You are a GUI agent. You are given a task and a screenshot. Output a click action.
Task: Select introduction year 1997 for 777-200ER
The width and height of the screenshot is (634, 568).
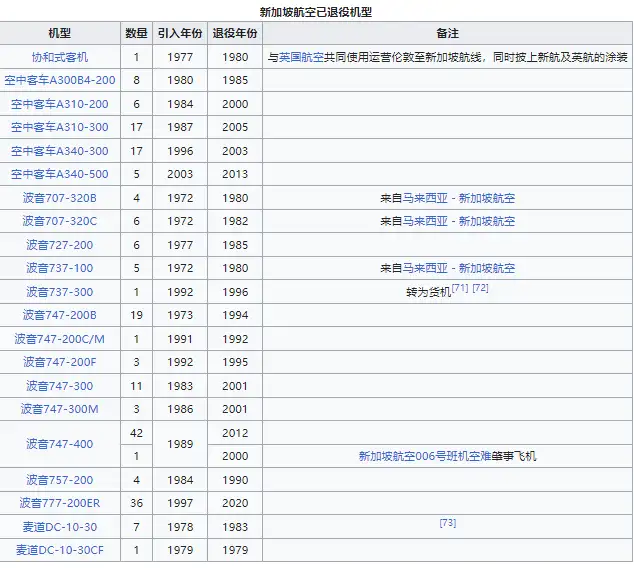180,503
